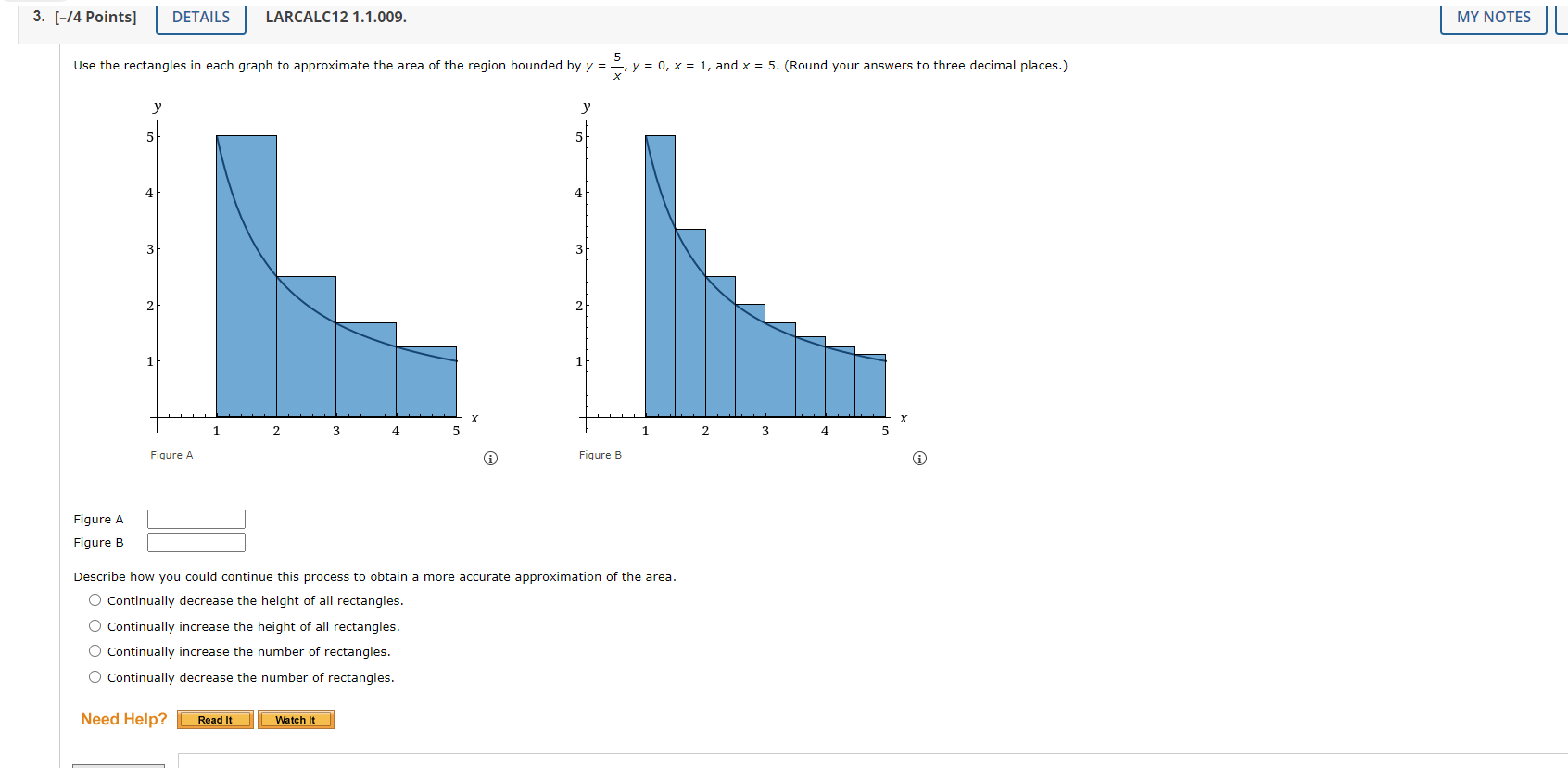The width and height of the screenshot is (1568, 768).
Task: Click the Read It help button
Action: 214,719
